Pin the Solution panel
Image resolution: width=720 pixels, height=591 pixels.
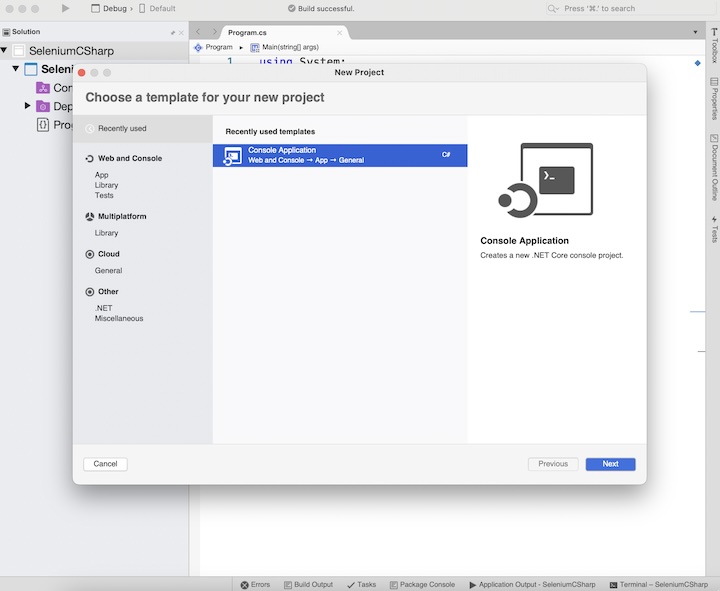click(173, 33)
